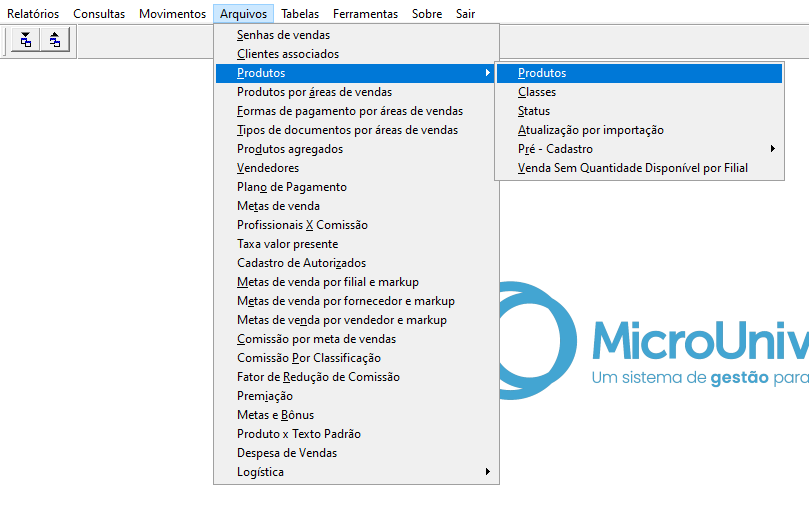
Task: Click the toolbar icon with up arrow
Action: click(x=54, y=40)
